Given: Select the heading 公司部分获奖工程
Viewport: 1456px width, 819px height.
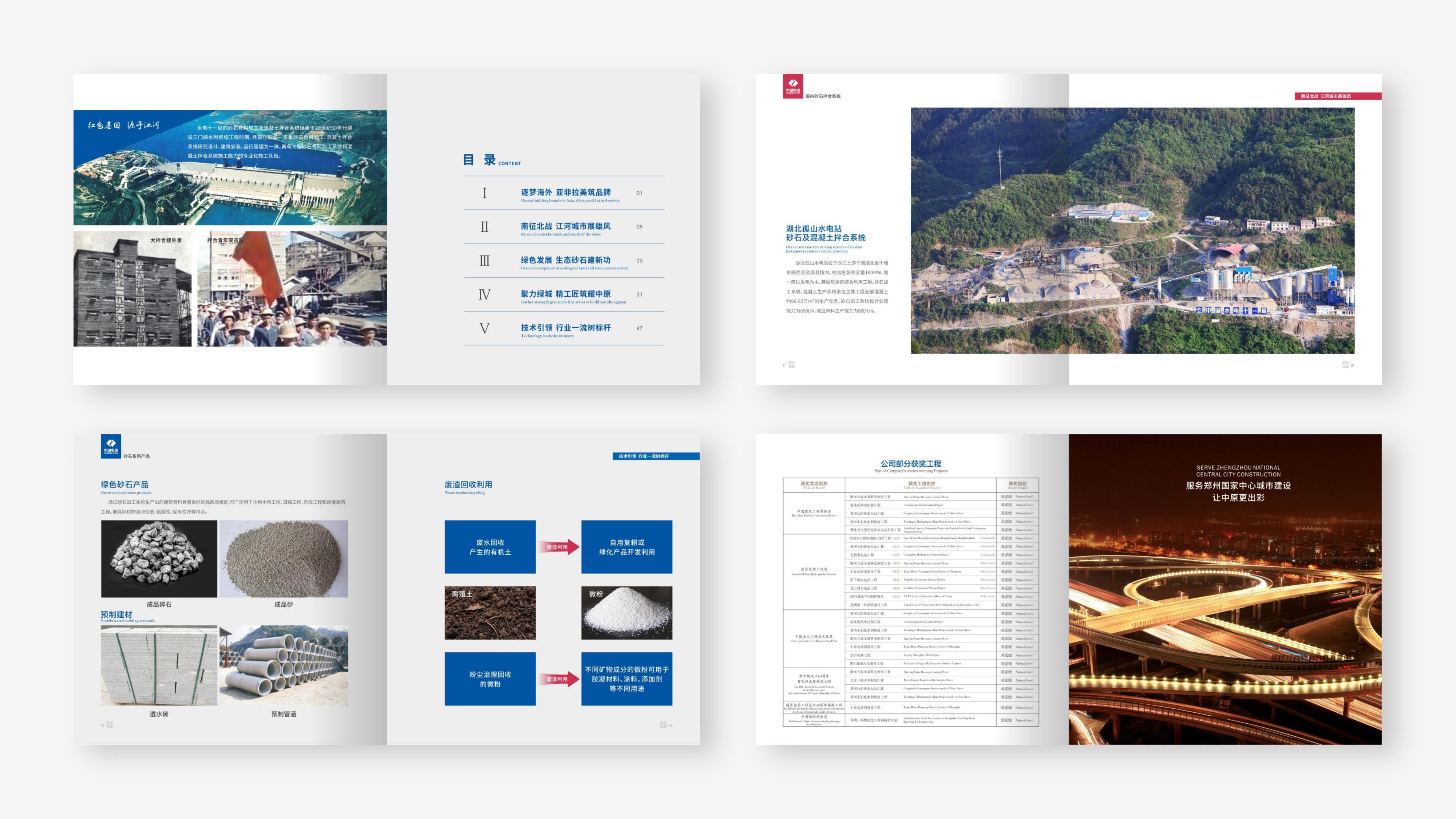Looking at the screenshot, I should pyautogui.click(x=911, y=463).
